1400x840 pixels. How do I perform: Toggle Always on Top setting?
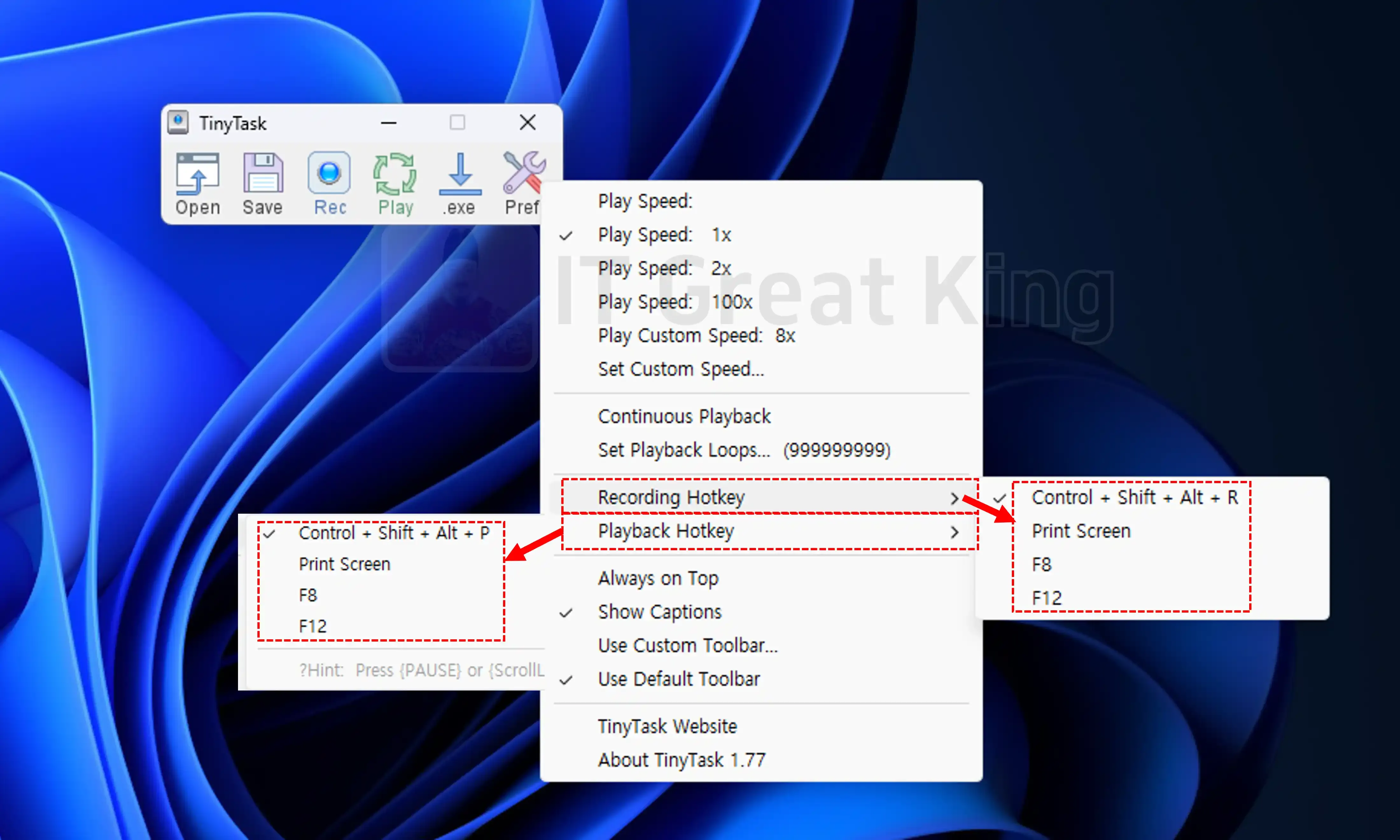pyautogui.click(x=761, y=579)
